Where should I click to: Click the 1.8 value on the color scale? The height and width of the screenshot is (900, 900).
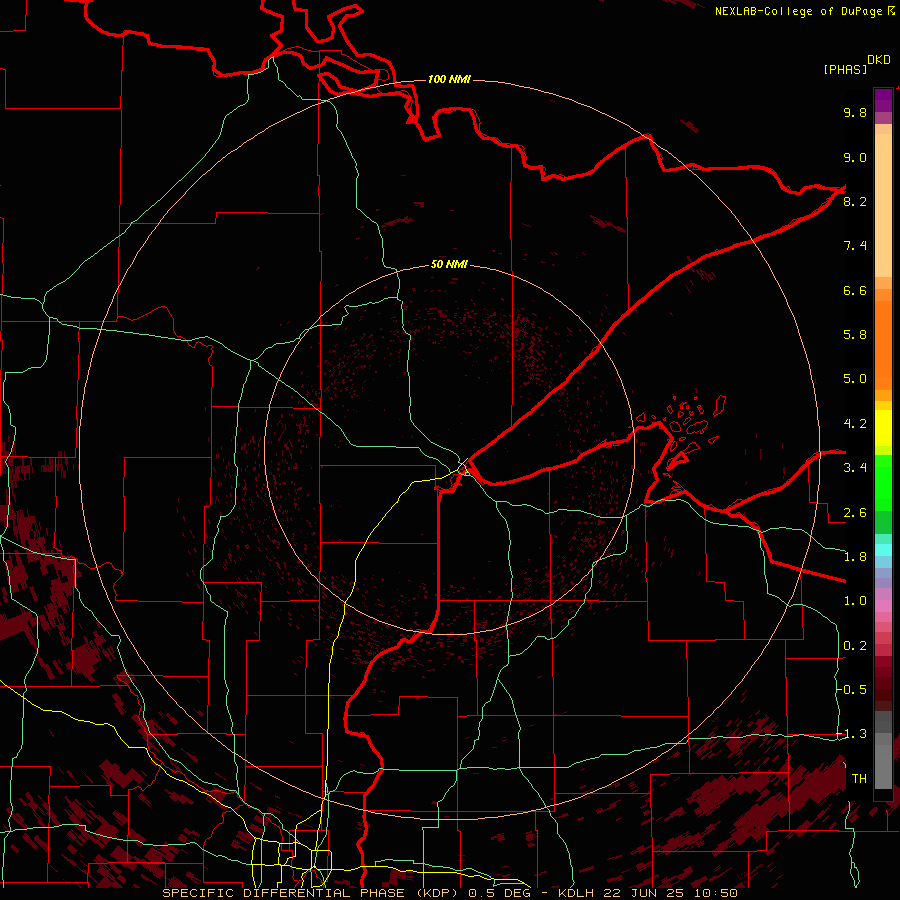[855, 557]
